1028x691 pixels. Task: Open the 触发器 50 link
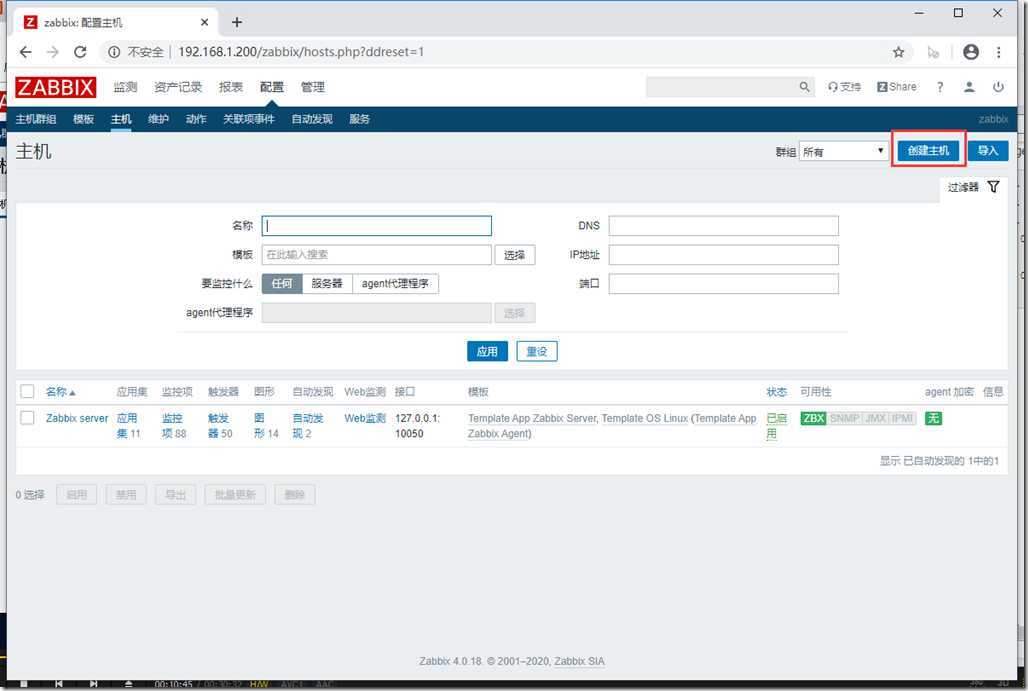[220, 425]
